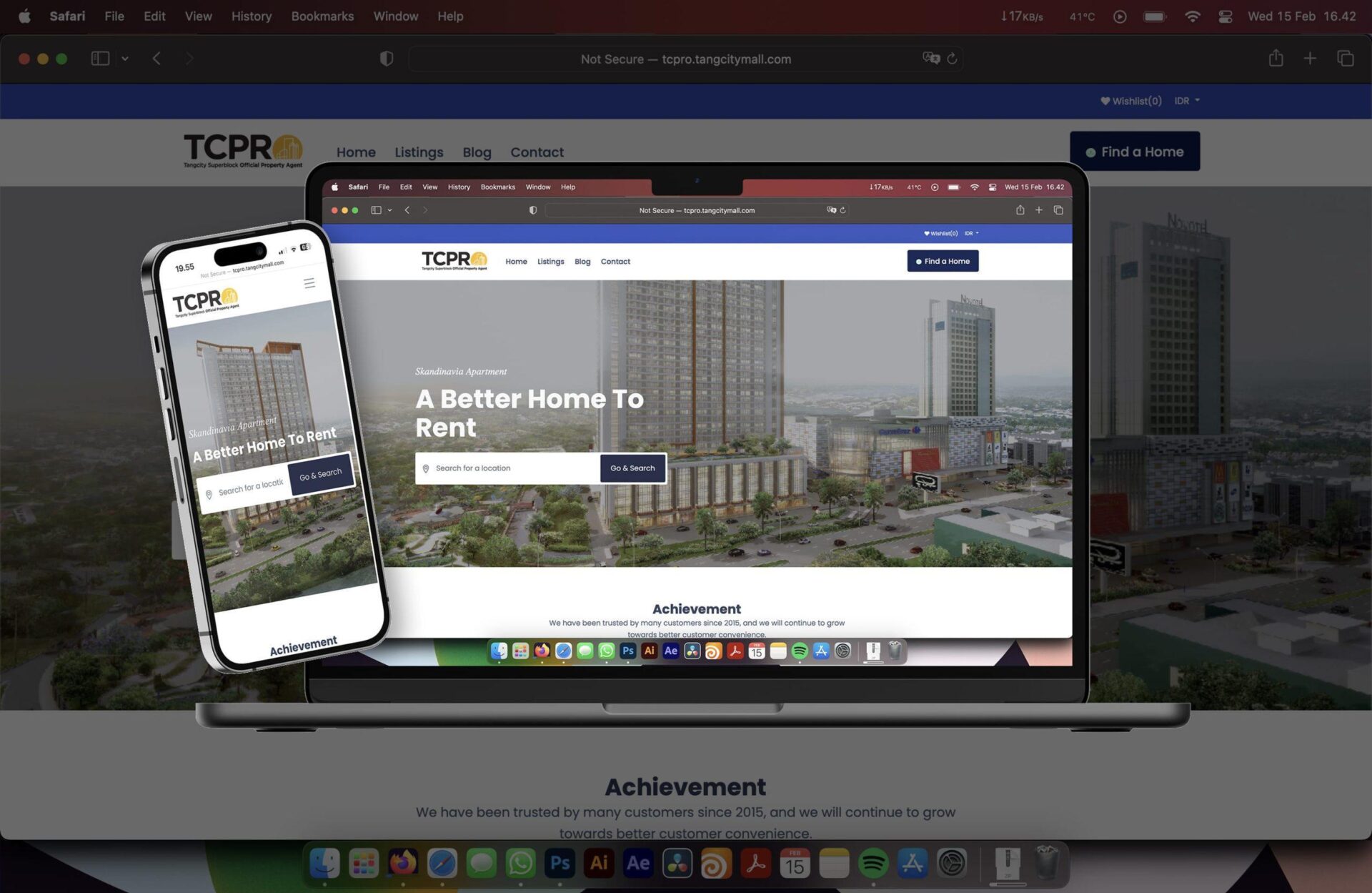The width and height of the screenshot is (1372, 893).
Task: Open the IDR currency dropdown
Action: 1186,101
